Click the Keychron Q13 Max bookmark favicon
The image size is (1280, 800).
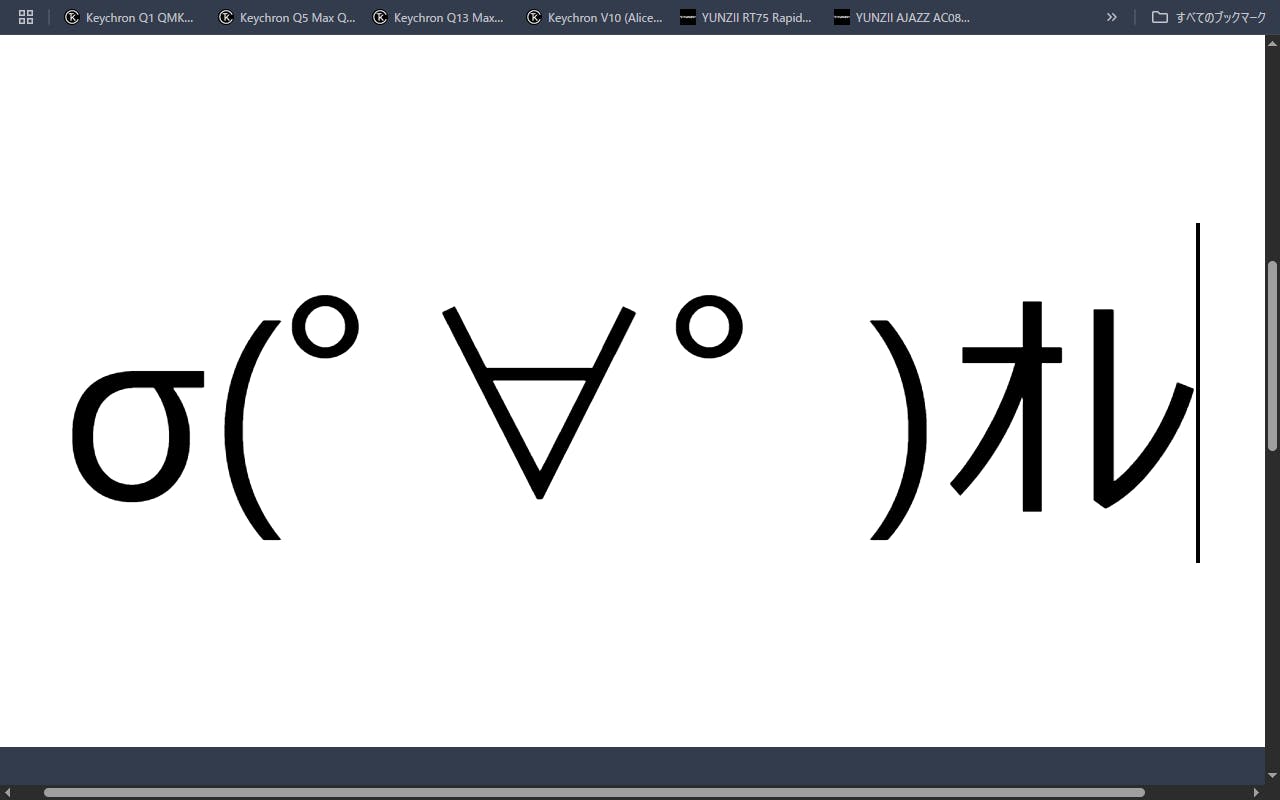(380, 17)
